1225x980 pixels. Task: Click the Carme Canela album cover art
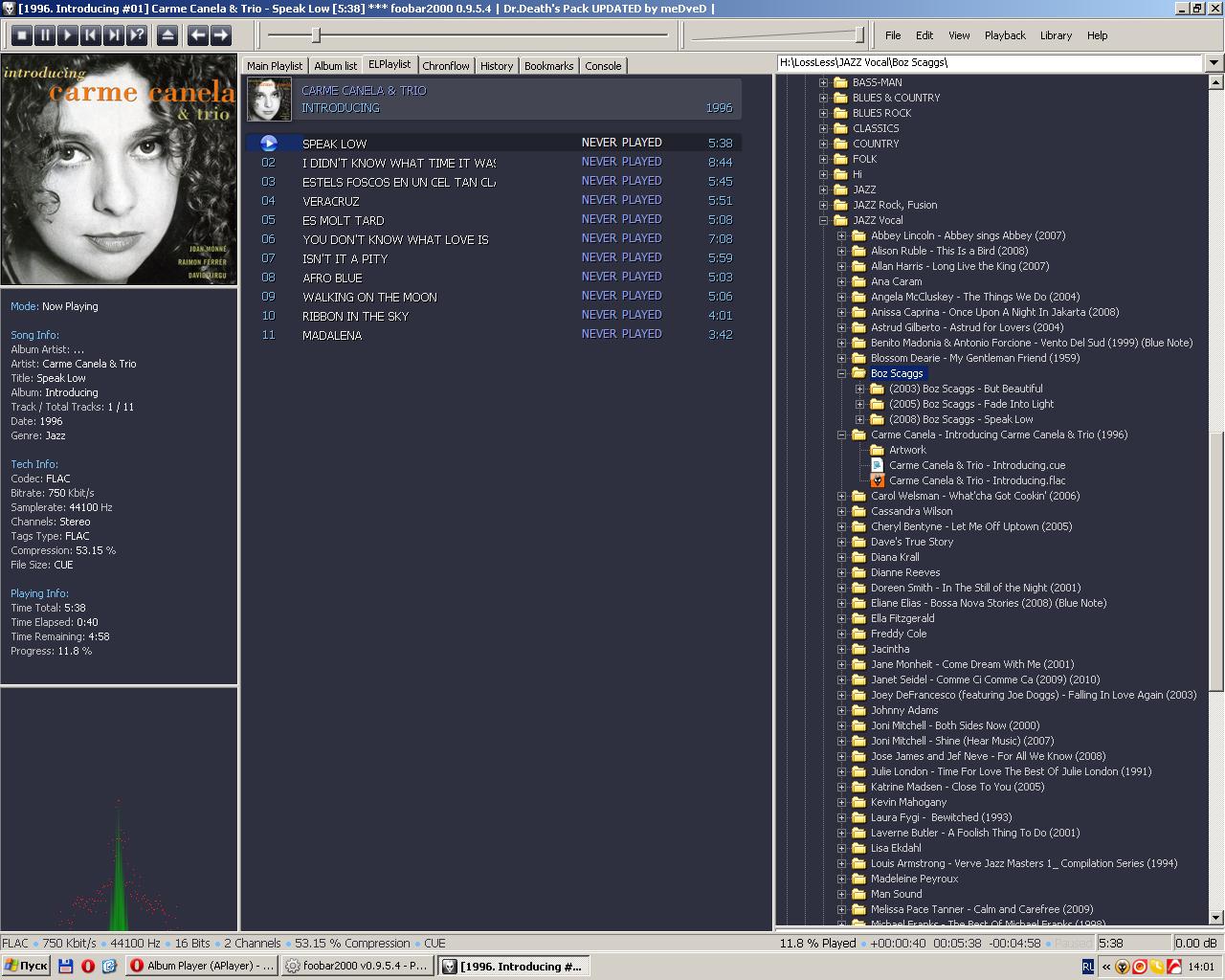(x=119, y=169)
